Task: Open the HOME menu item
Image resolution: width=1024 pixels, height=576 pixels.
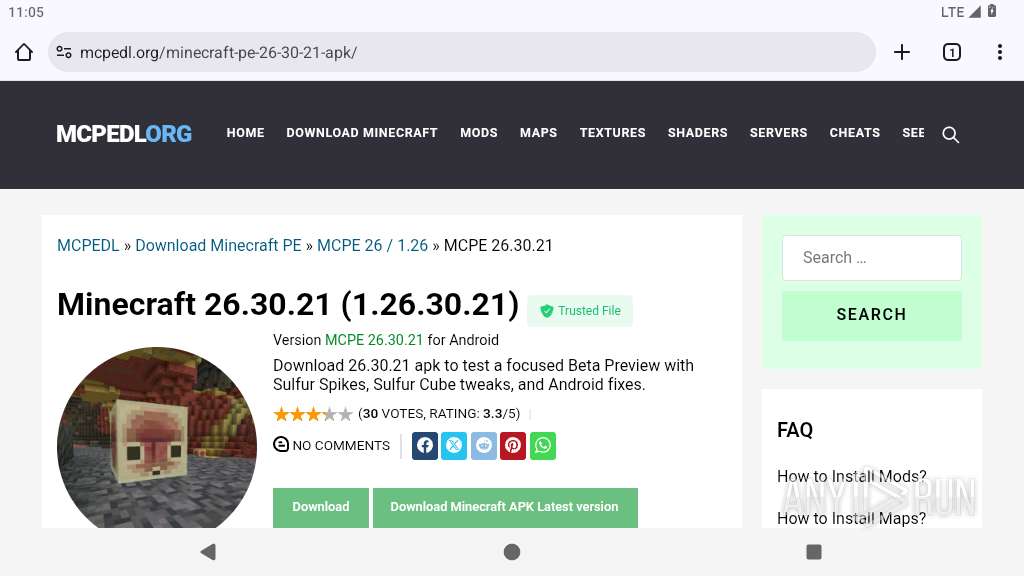Action: pos(246,133)
